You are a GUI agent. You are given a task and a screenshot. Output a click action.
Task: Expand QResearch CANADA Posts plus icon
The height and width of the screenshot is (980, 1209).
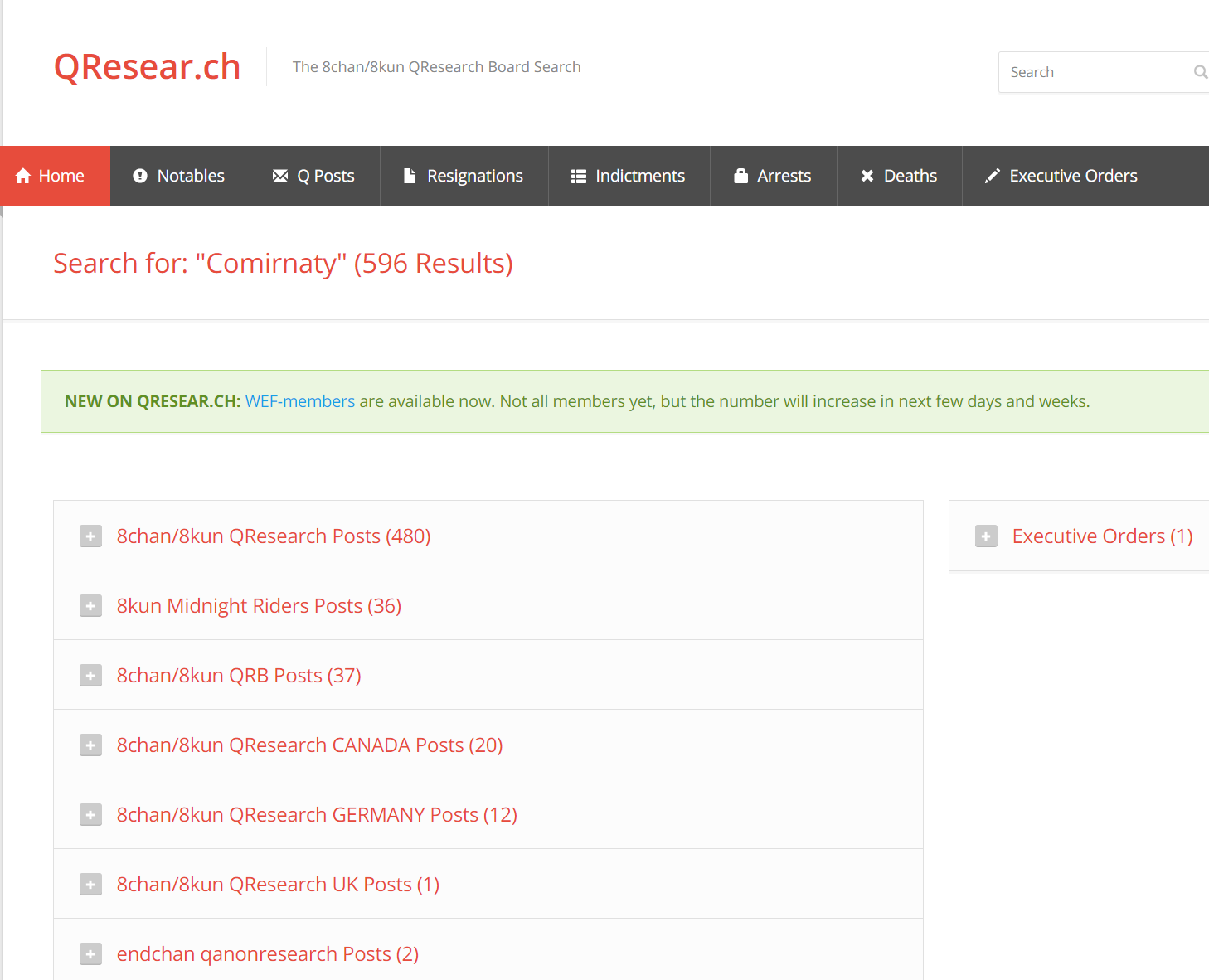click(x=90, y=745)
